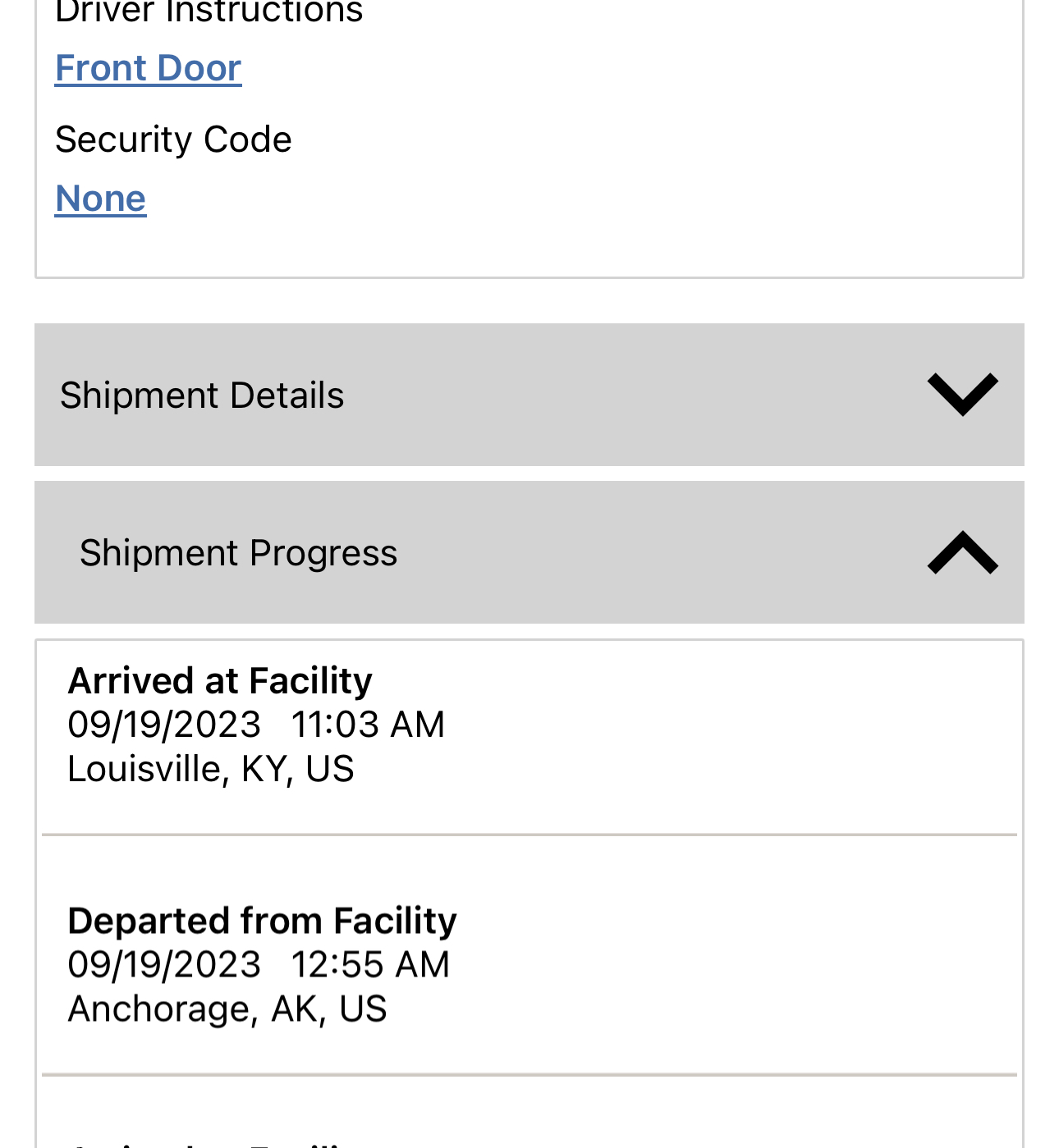Click the Security Code label
Screen dimensions: 1059x1148
pyautogui.click(x=173, y=139)
